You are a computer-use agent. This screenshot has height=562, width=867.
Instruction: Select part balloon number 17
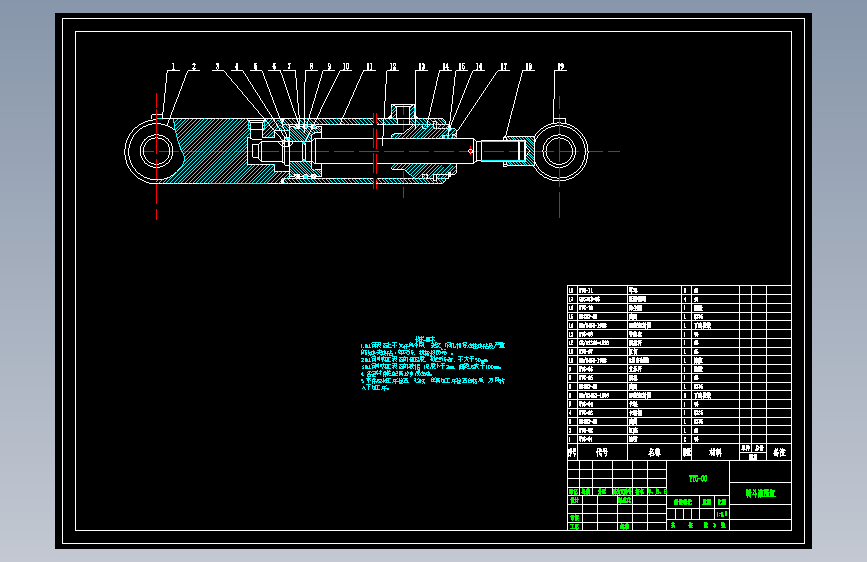(x=504, y=67)
